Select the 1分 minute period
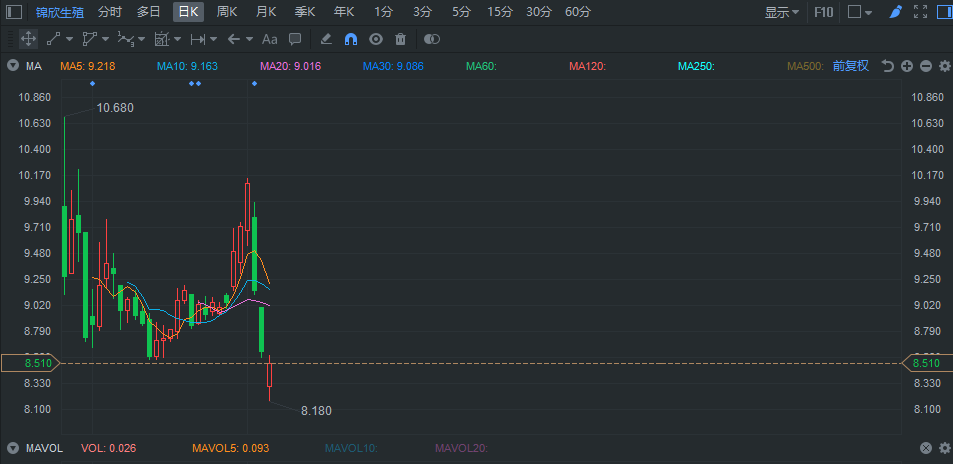The height and width of the screenshot is (464, 953). pyautogui.click(x=383, y=12)
